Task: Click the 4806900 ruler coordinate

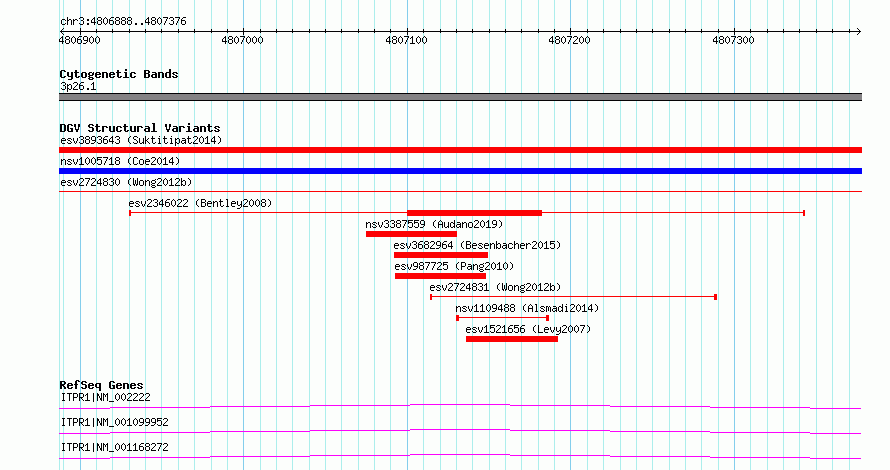Action: point(79,40)
